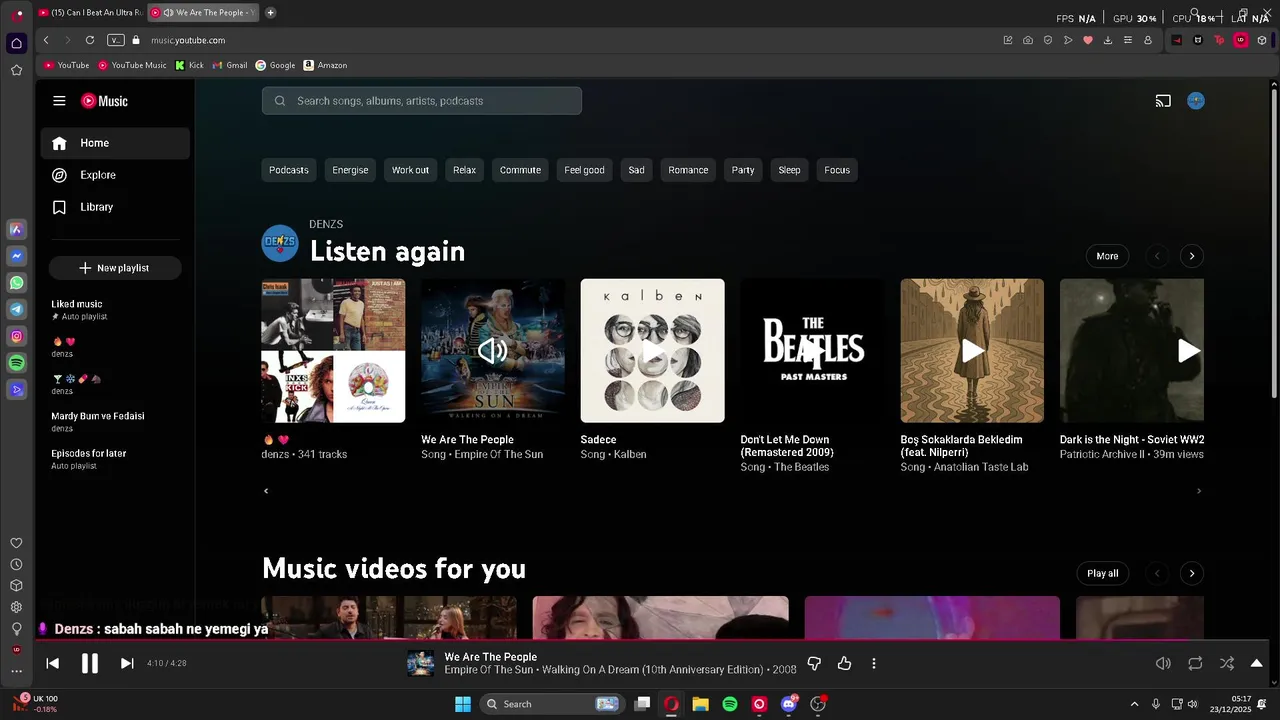This screenshot has width=1280, height=720.
Task: Open the Kick bookmark
Action: (x=189, y=65)
